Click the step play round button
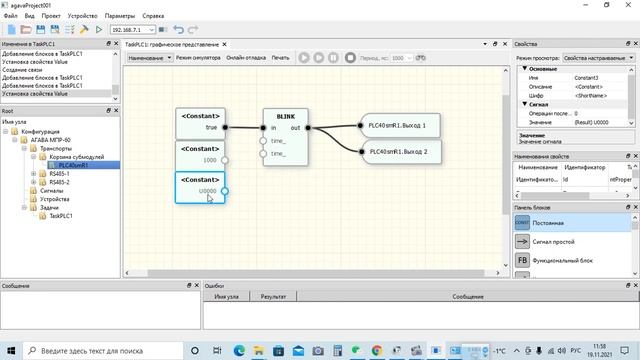 coord(319,58)
